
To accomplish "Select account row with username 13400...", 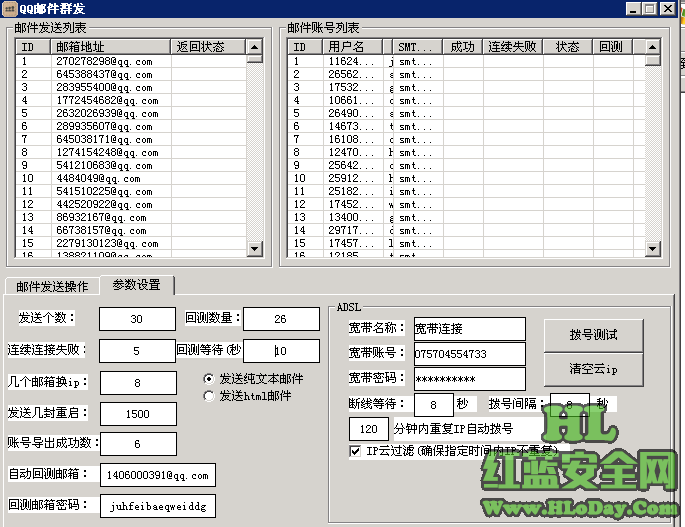I will [466, 217].
